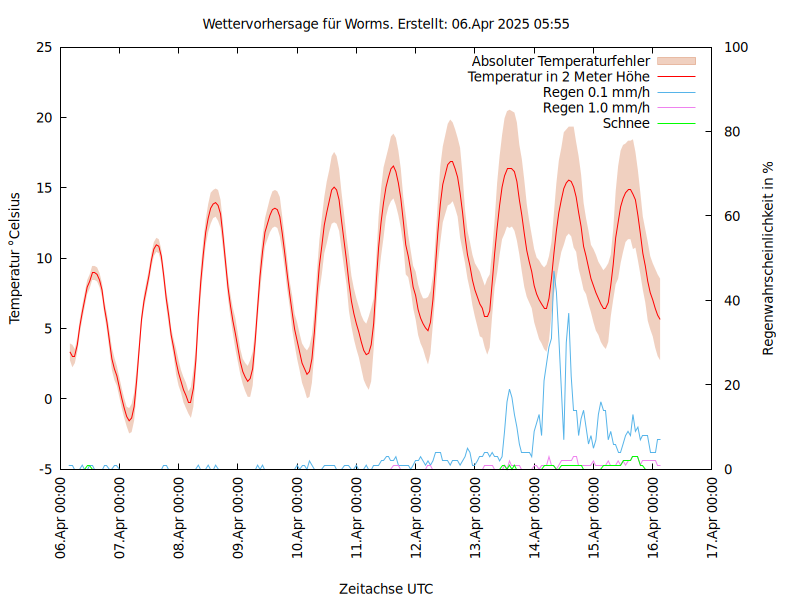This screenshot has width=800, height=600.
Task: Click the Zeitachse UTC axis label
Action: coord(386,588)
